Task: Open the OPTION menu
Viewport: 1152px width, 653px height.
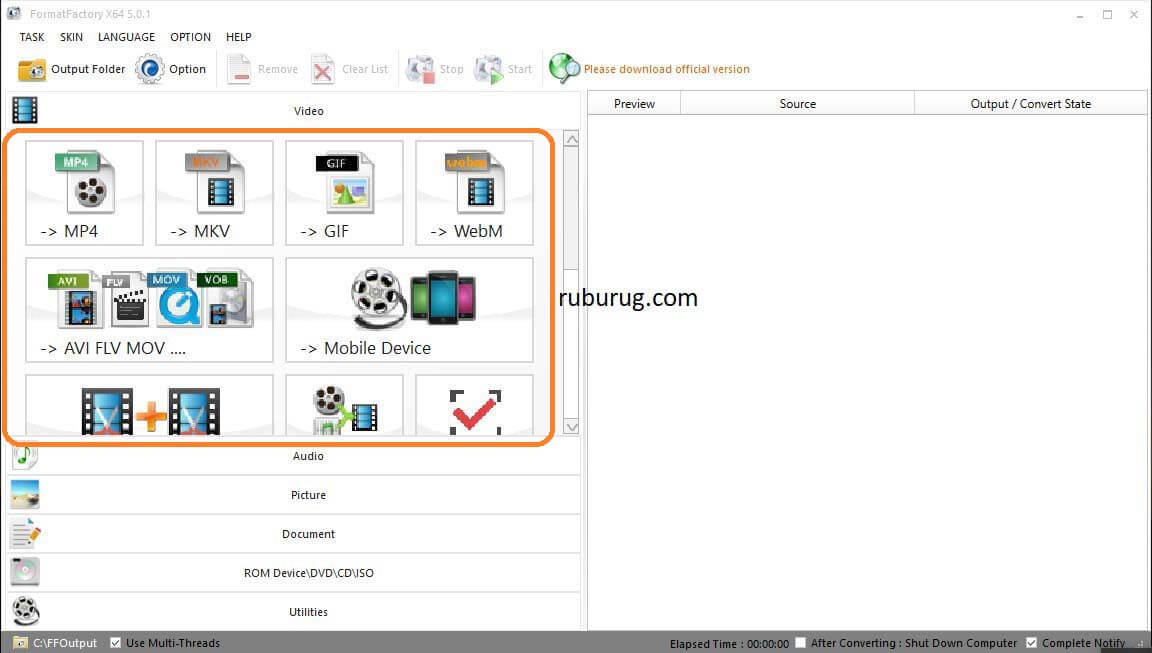Action: [190, 37]
